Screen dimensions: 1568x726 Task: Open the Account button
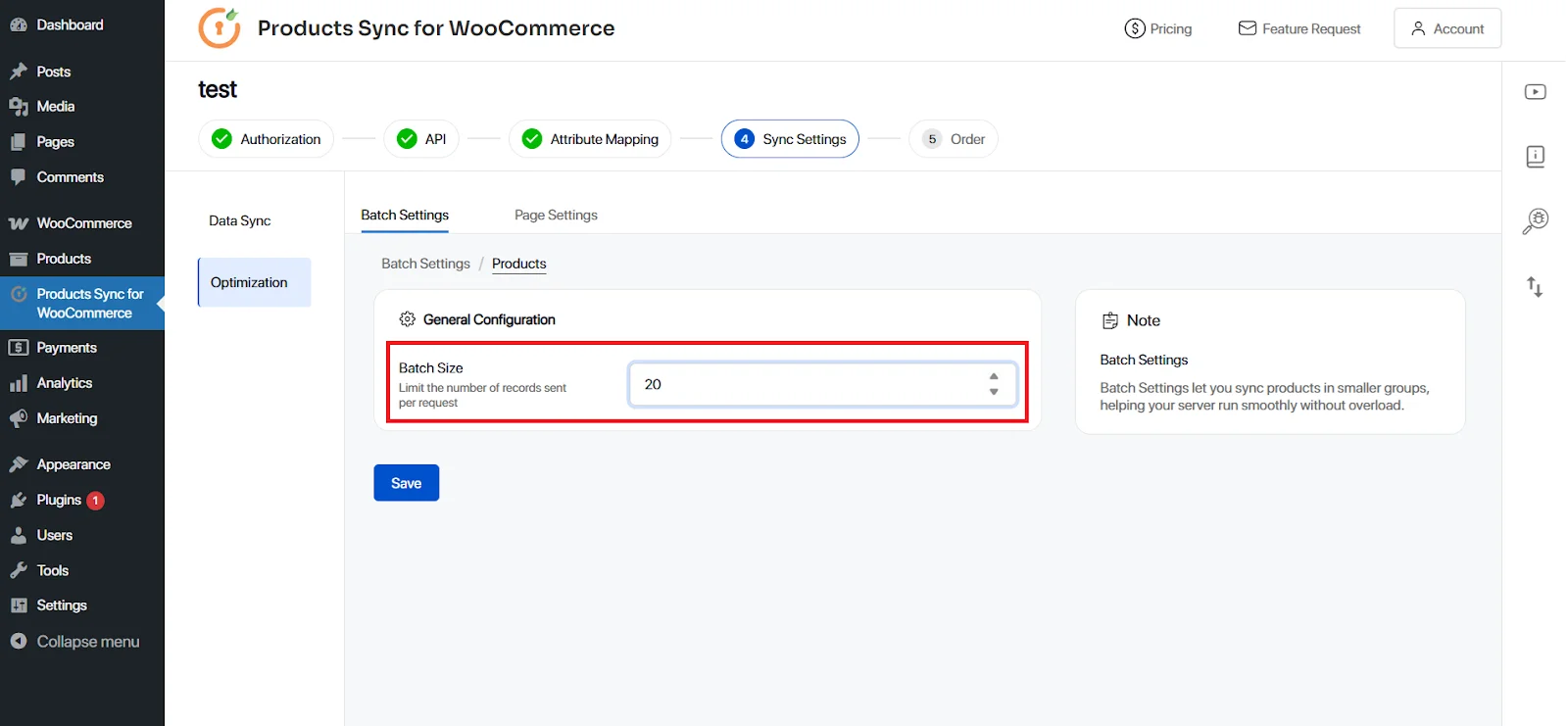[x=1447, y=28]
